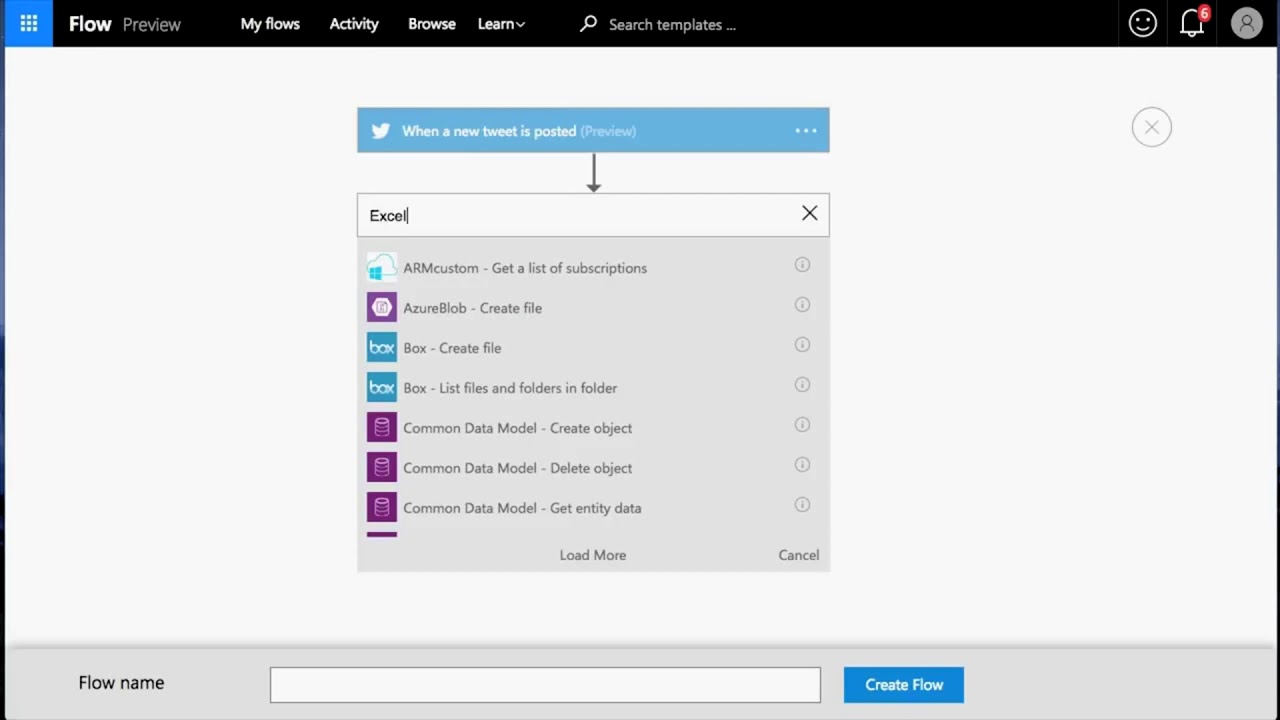Open the trigger's three-dots menu

(x=806, y=131)
